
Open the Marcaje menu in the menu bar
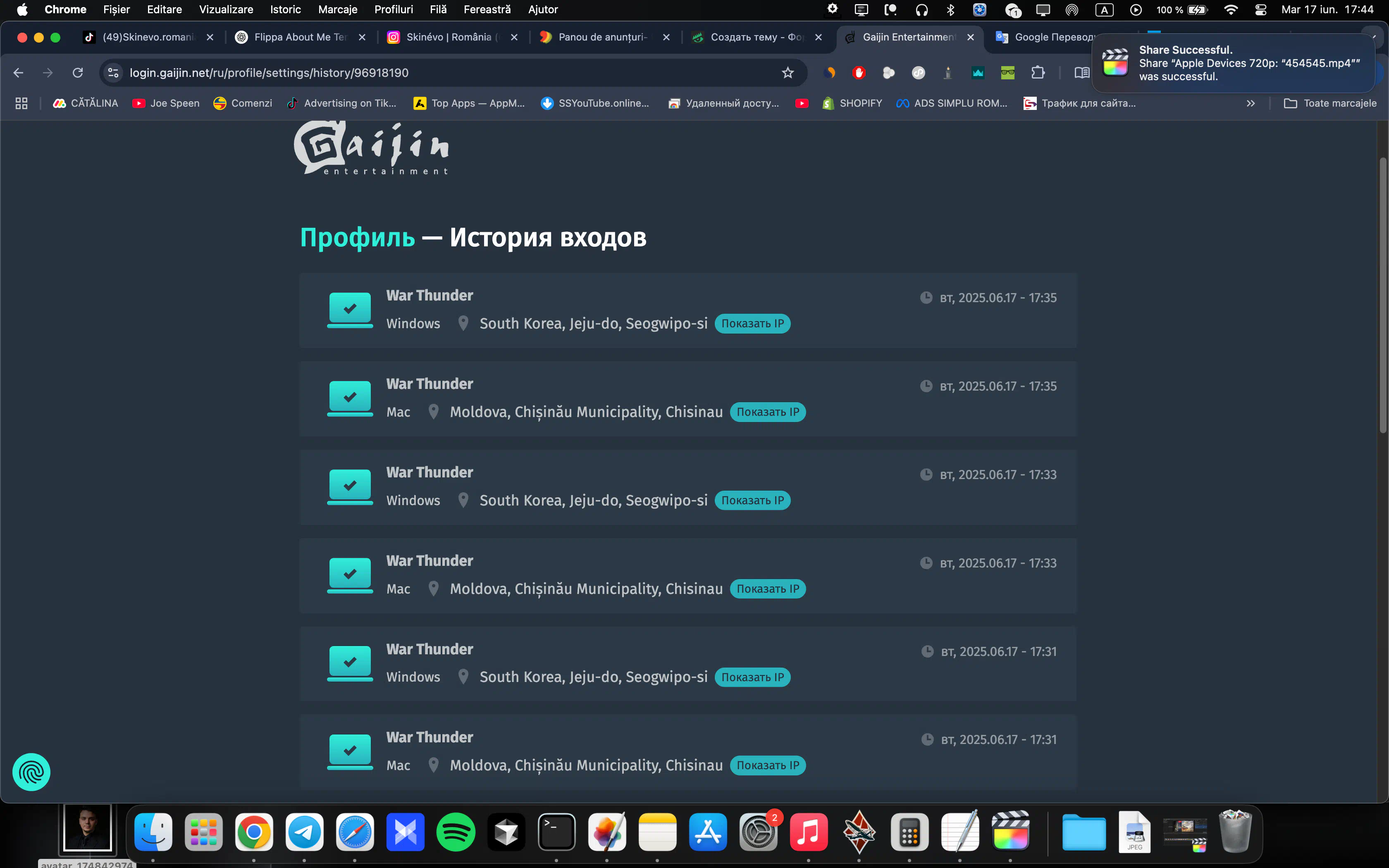tap(337, 9)
